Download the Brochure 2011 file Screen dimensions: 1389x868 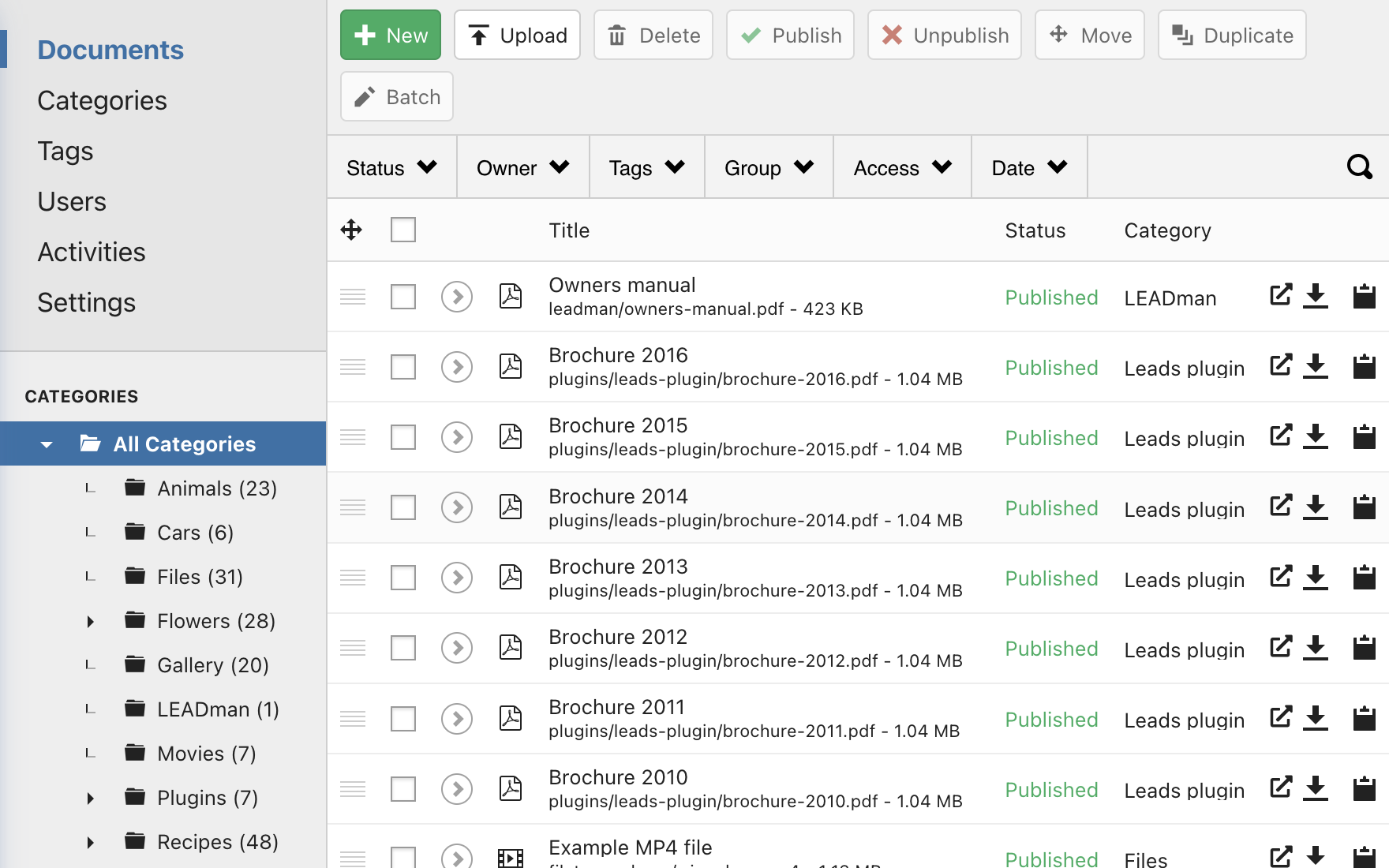click(x=1315, y=718)
